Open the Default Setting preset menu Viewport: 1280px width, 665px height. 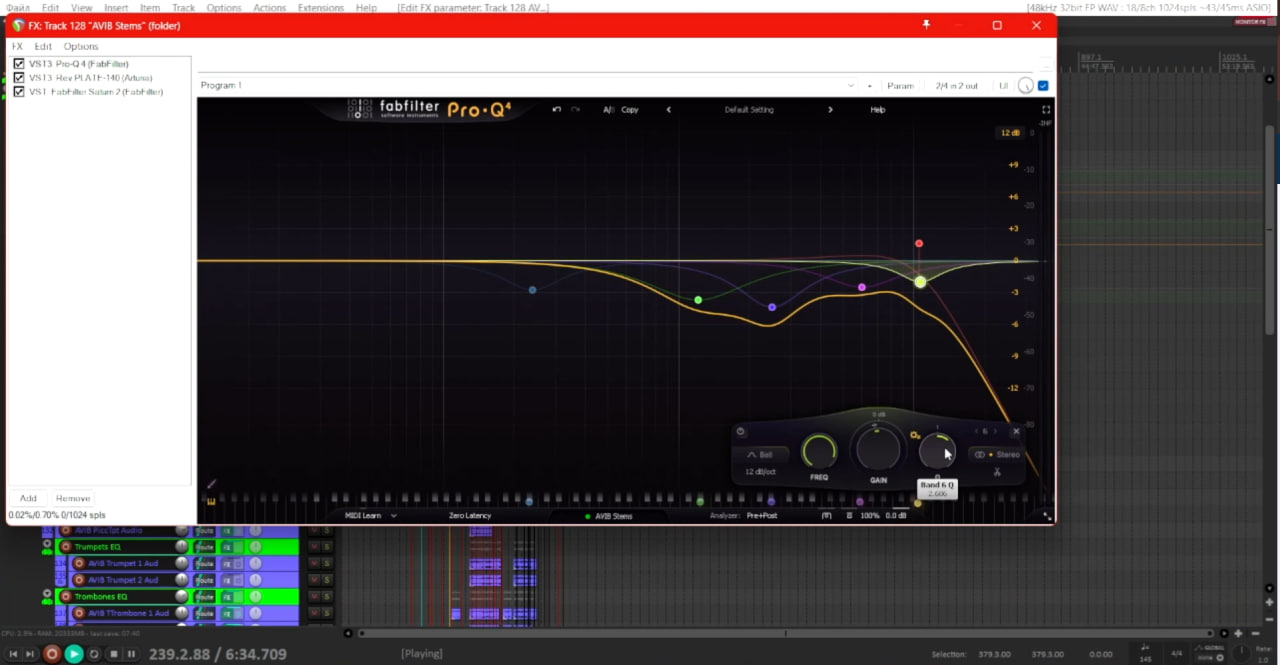749,109
